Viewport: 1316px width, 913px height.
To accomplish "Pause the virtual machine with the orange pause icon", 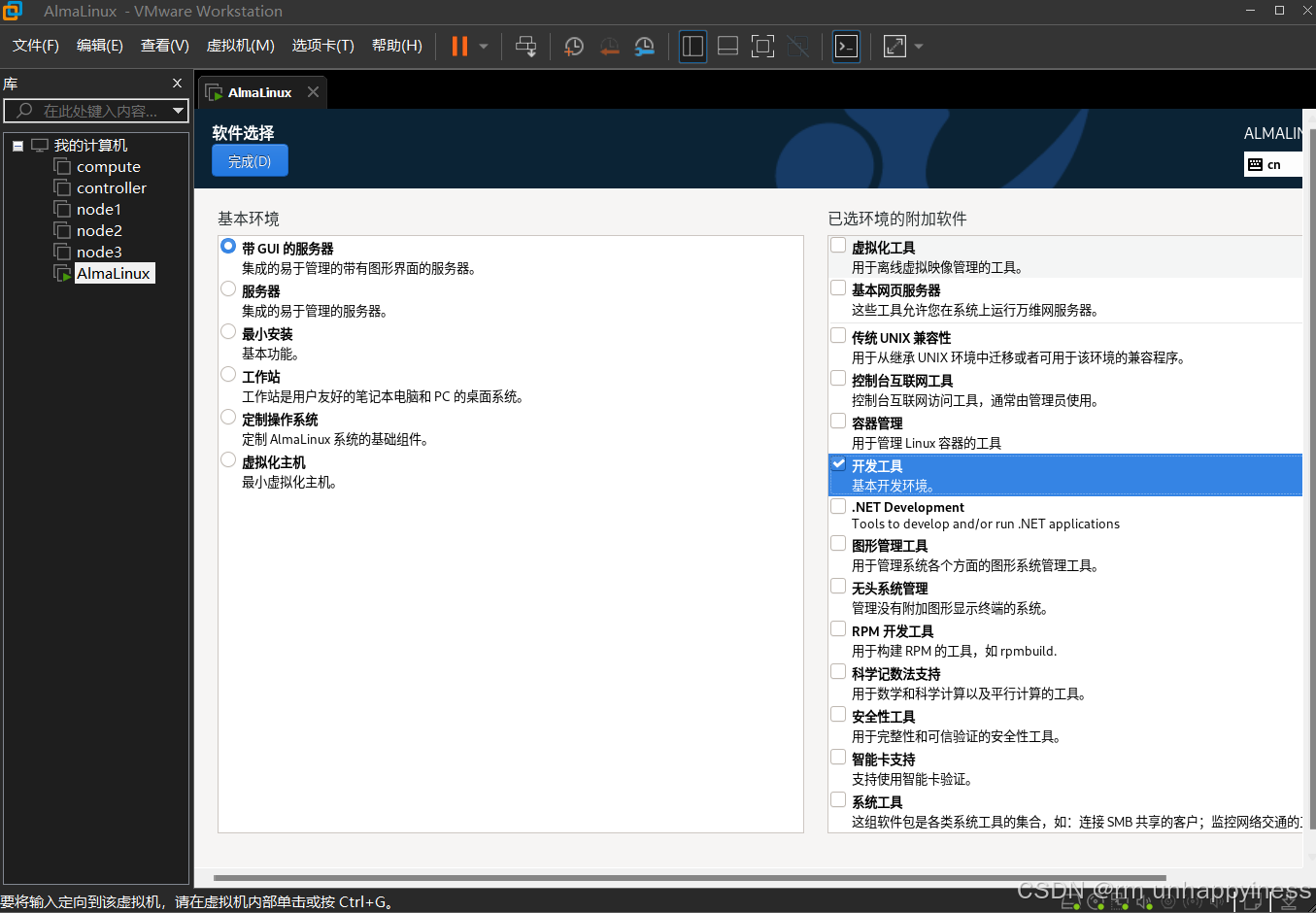I will [460, 46].
